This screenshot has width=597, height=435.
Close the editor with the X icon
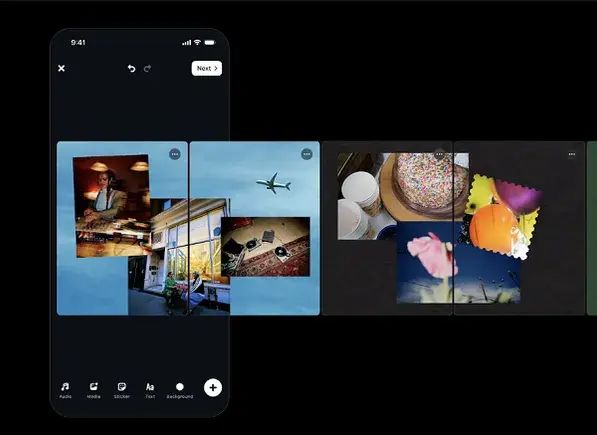pyautogui.click(x=61, y=69)
